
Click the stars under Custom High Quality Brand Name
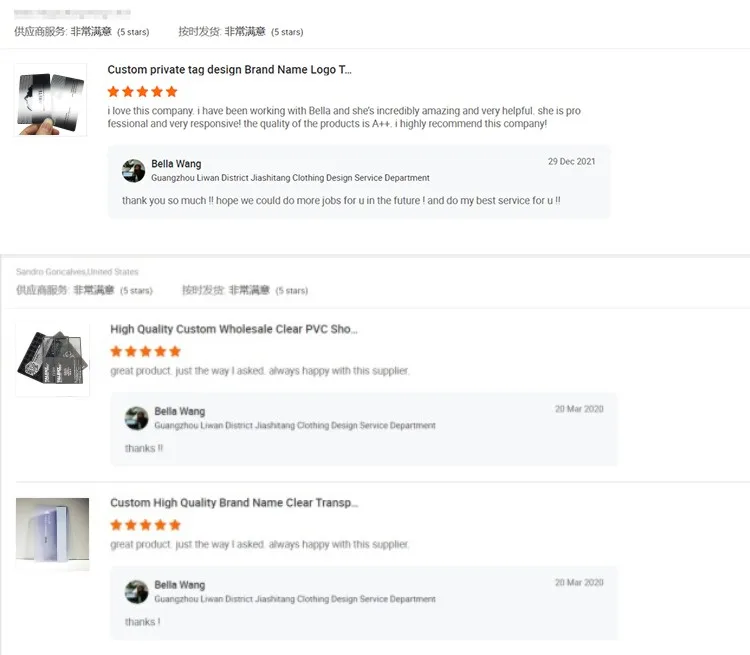point(145,525)
